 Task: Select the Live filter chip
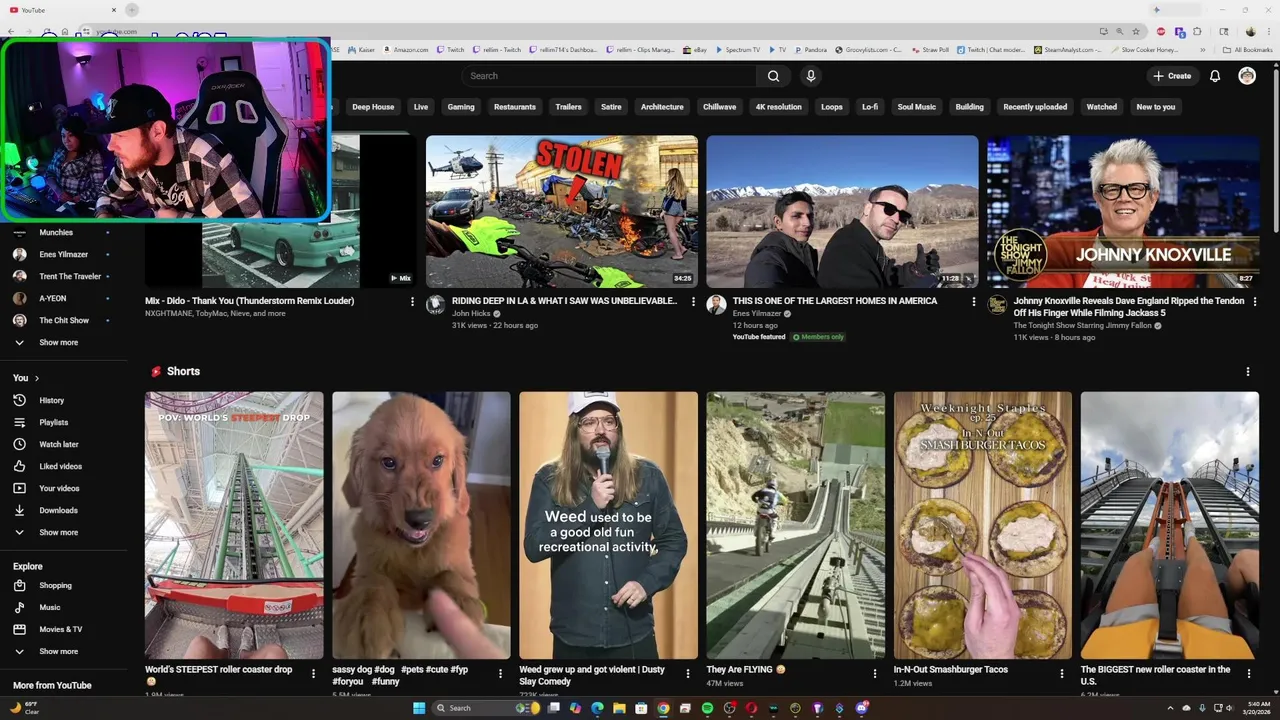[421, 107]
